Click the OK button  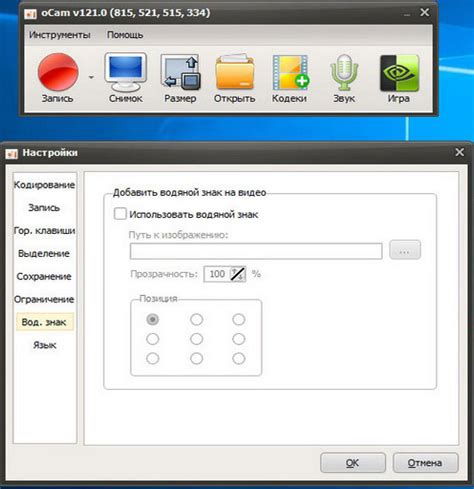tap(353, 463)
